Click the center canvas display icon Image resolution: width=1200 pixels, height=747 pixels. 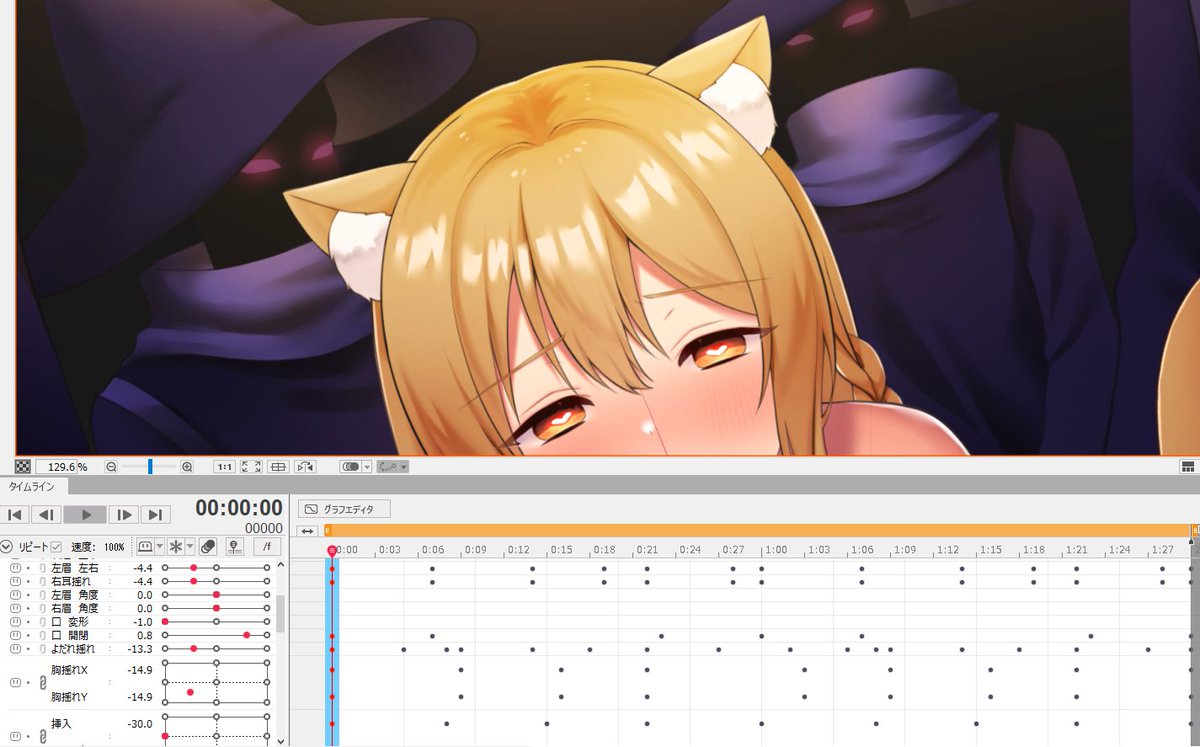(279, 467)
